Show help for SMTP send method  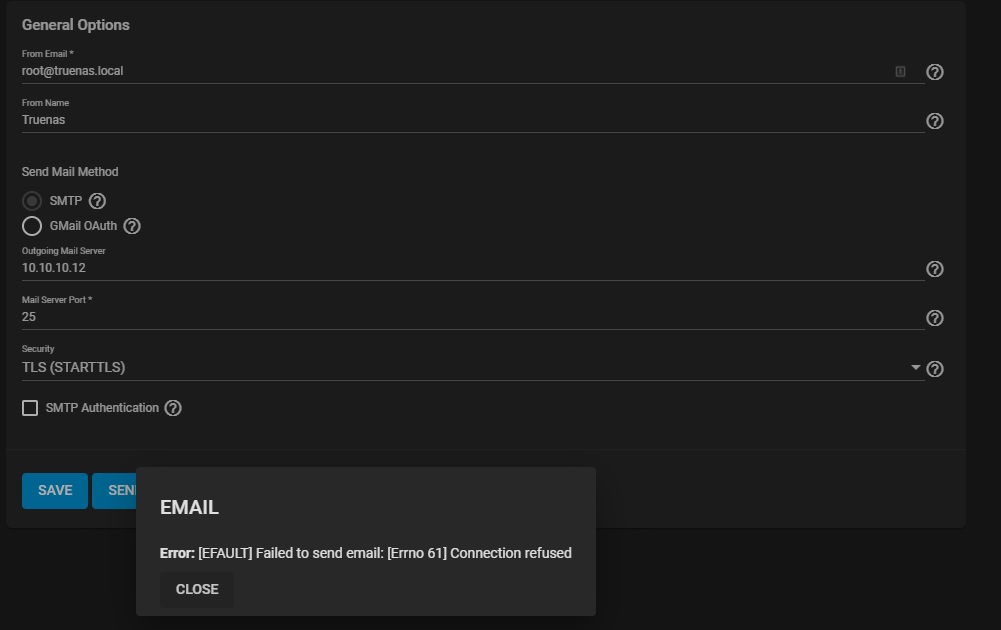pos(97,201)
